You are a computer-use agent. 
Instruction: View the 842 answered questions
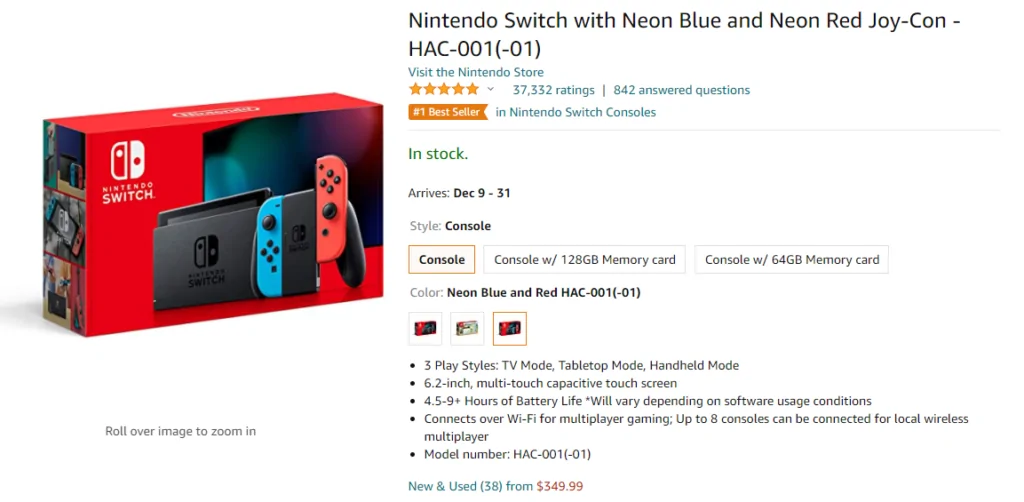coord(681,90)
